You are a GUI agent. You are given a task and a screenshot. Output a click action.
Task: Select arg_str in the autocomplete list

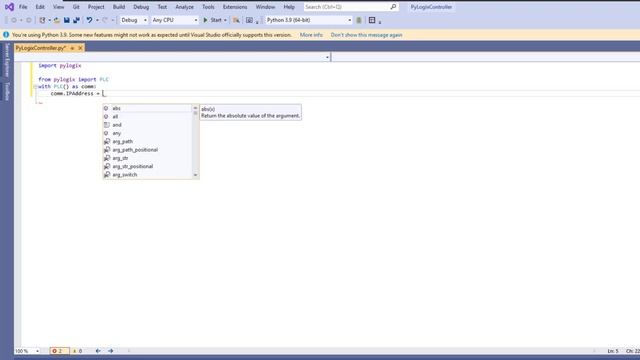click(x=147, y=158)
